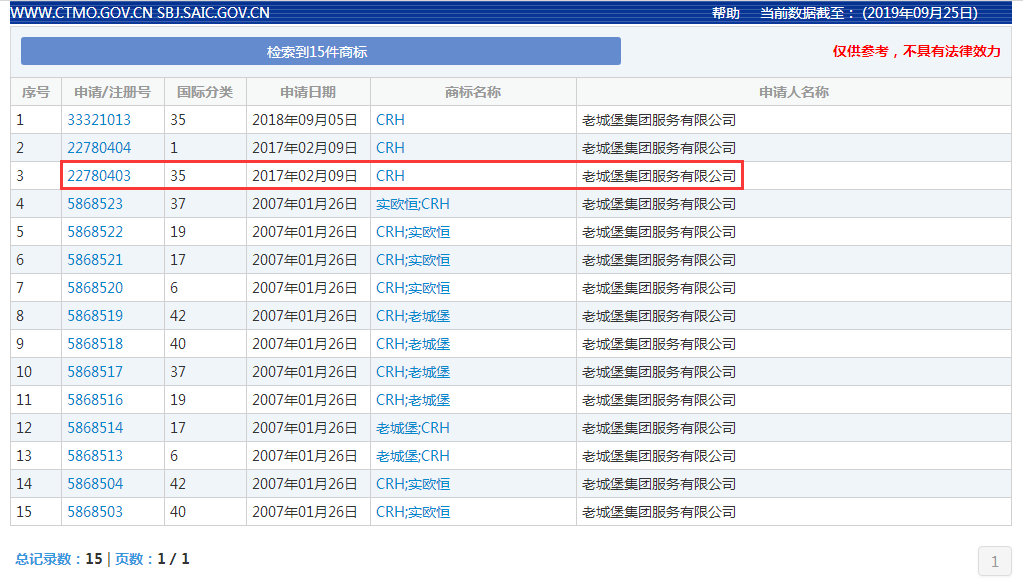
Task: Open registration number 22780403
Action: click(x=99, y=176)
